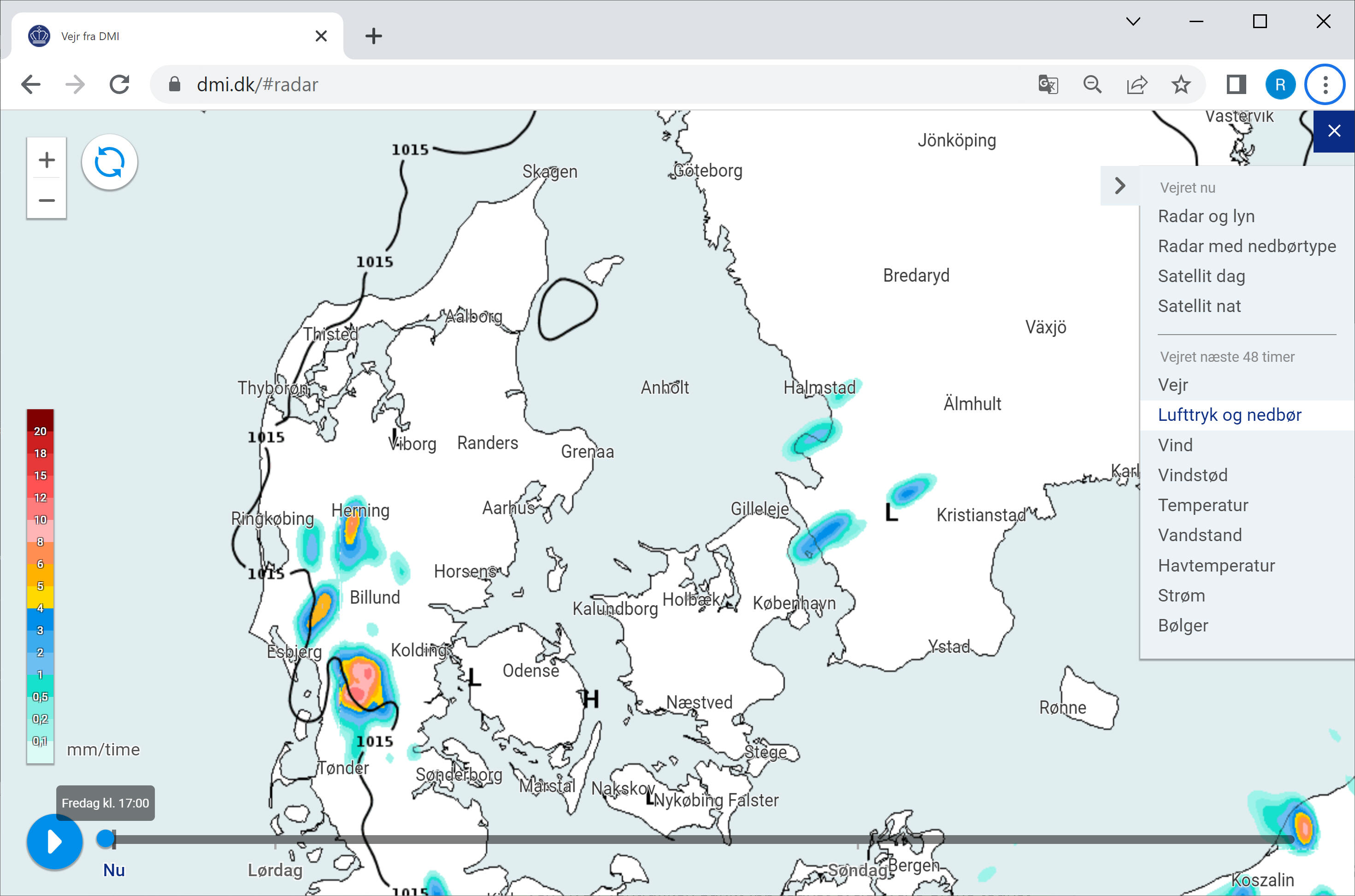1355x896 pixels.
Task: Show the Temperatur layer
Action: click(1202, 505)
